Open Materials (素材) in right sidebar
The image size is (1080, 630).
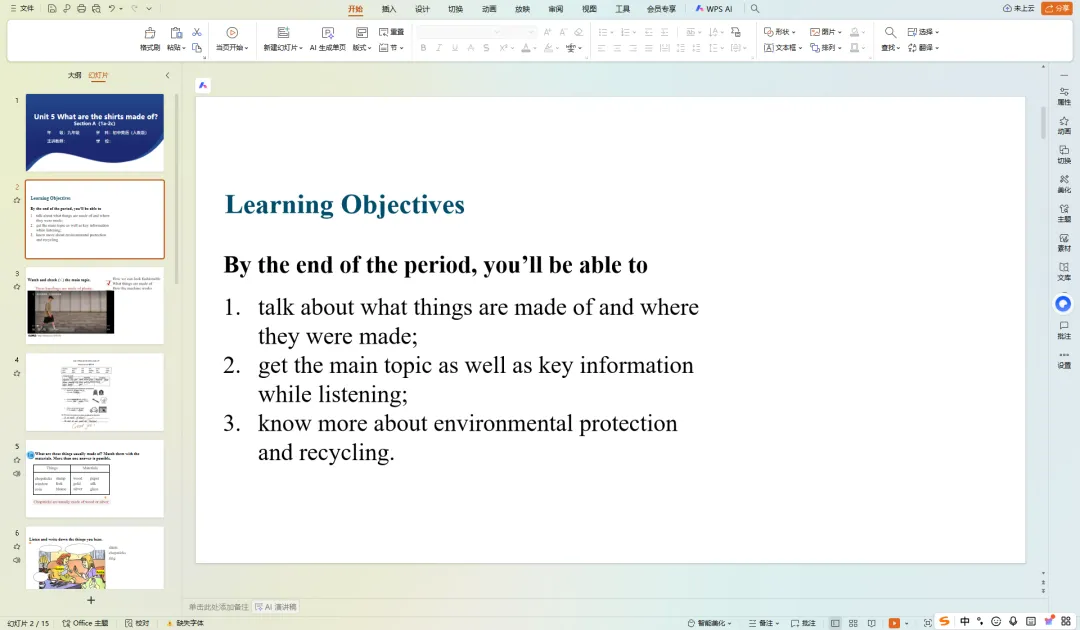[1064, 242]
